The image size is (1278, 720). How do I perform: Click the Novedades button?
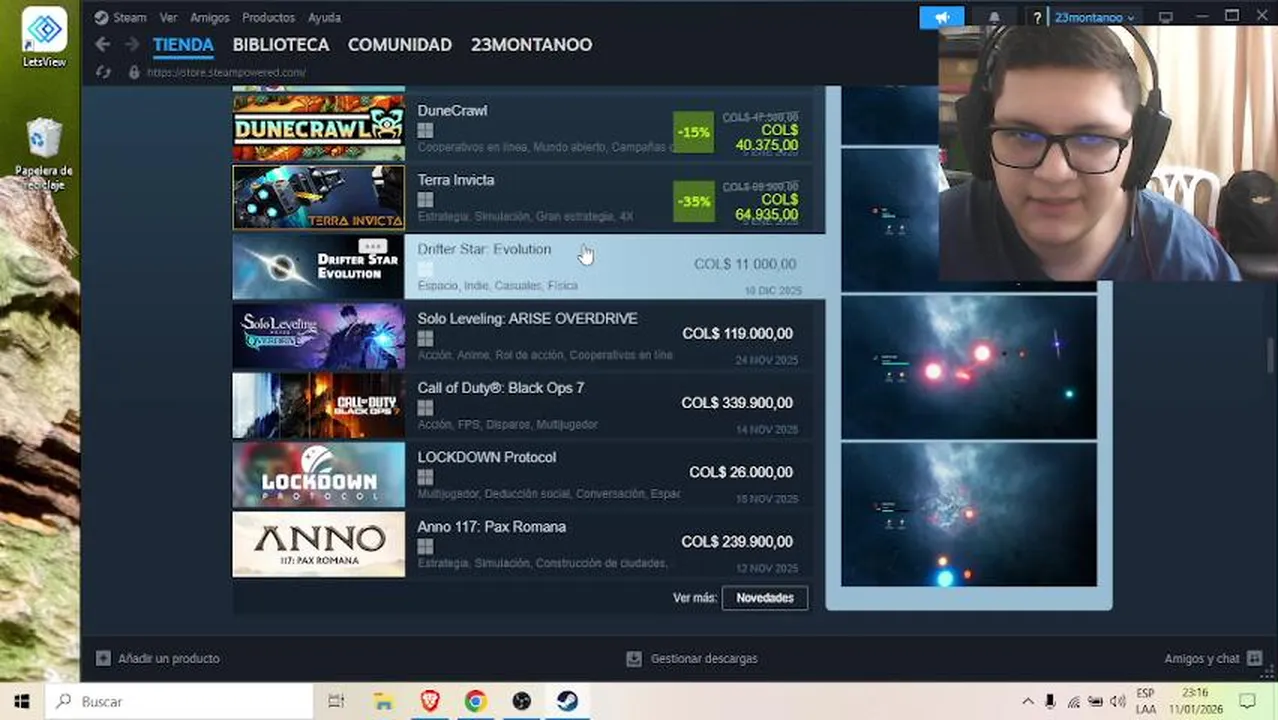point(765,598)
